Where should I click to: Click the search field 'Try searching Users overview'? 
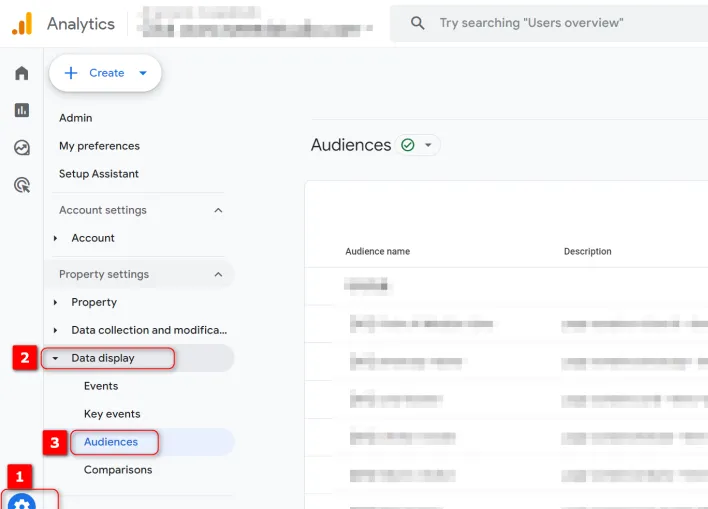tap(549, 23)
